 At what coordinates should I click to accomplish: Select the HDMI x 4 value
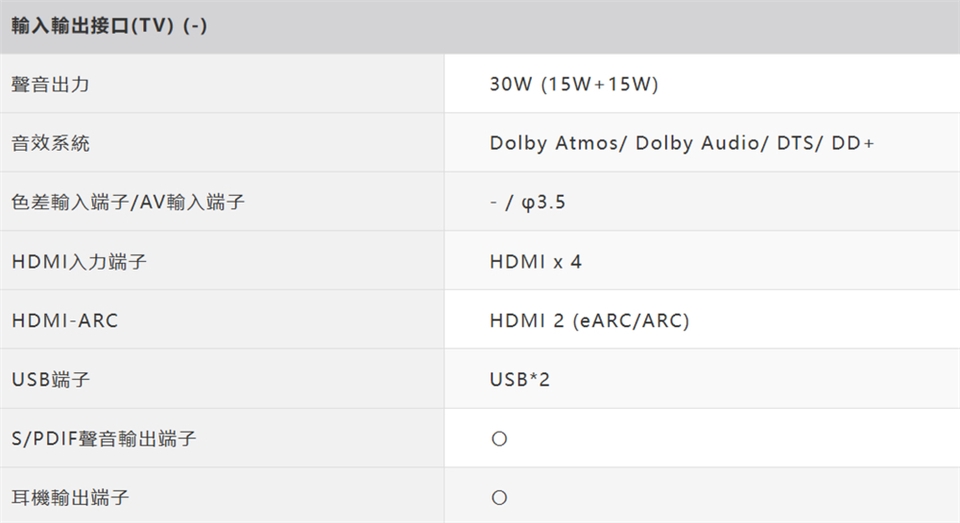pos(535,262)
